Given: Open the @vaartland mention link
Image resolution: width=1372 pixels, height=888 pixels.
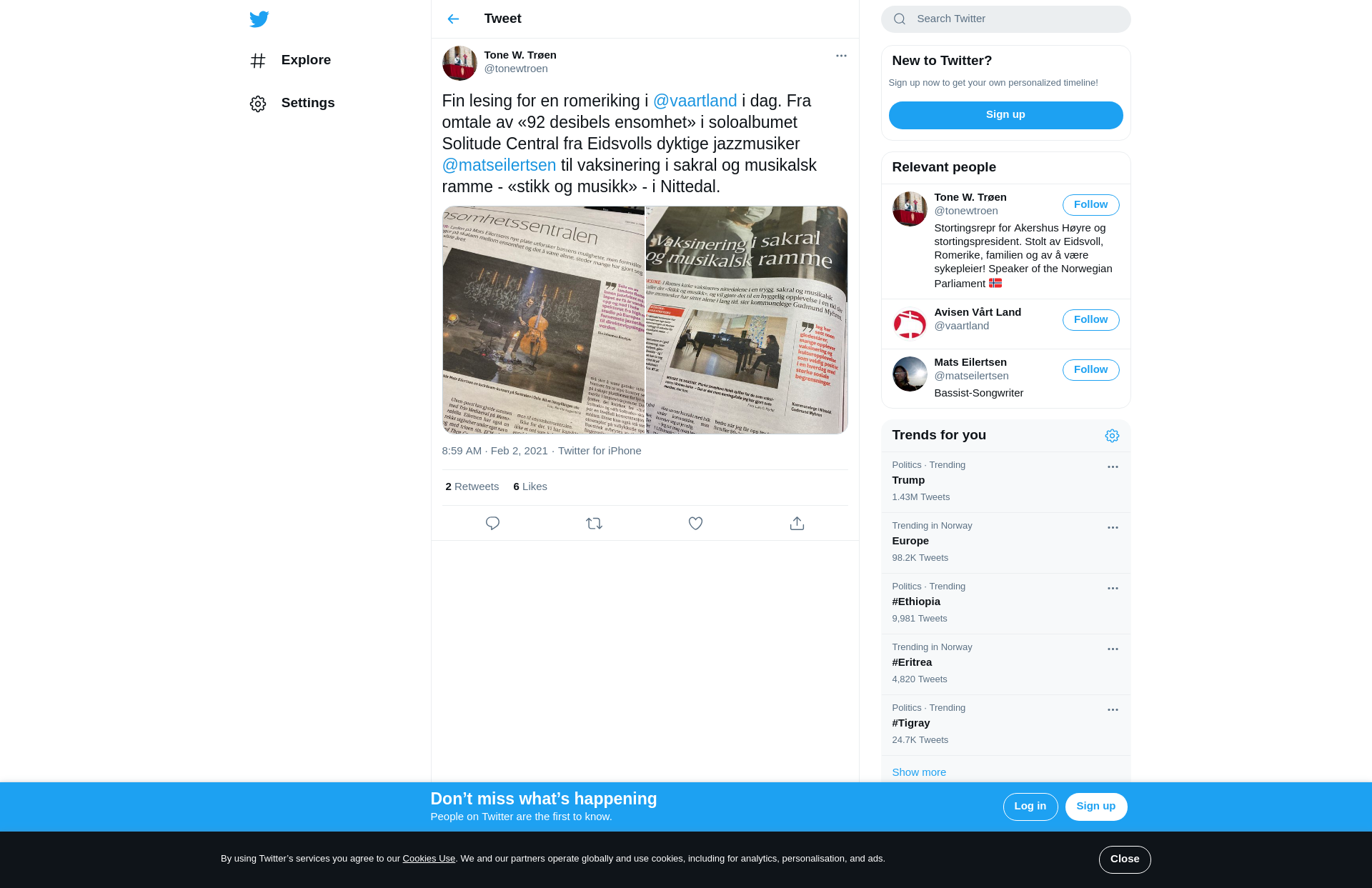Looking at the screenshot, I should 695,101.
